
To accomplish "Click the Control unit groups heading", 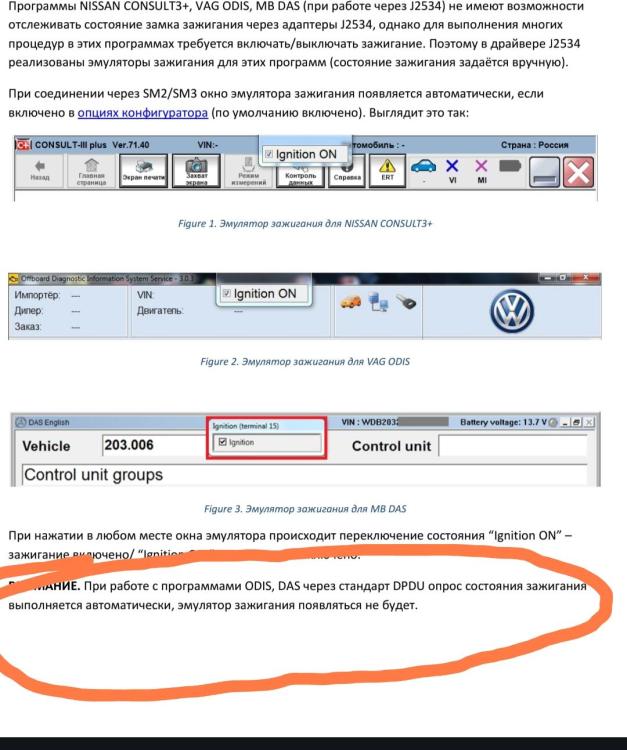I will click(93, 474).
